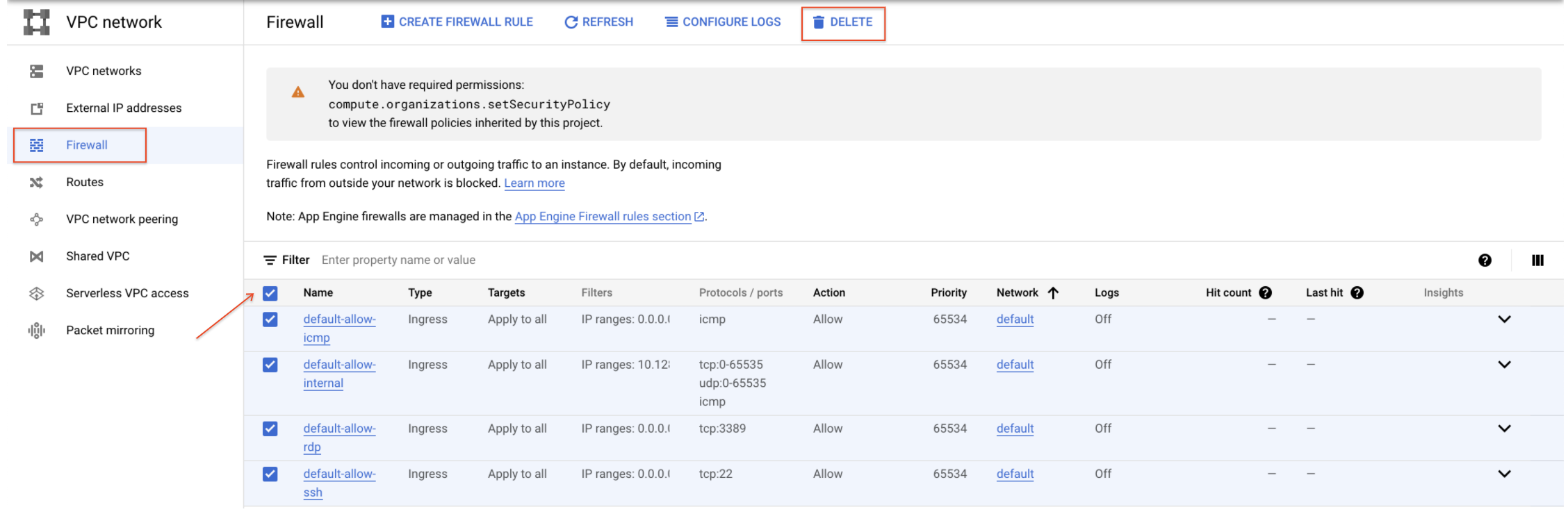Open the default-allow-ssh rule link
Image resolution: width=1568 pixels, height=514 pixels.
[x=339, y=483]
